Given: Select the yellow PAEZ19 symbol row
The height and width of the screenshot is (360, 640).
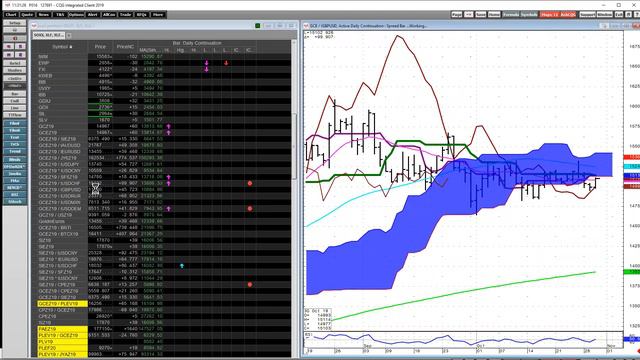Looking at the screenshot, I should (62, 329).
